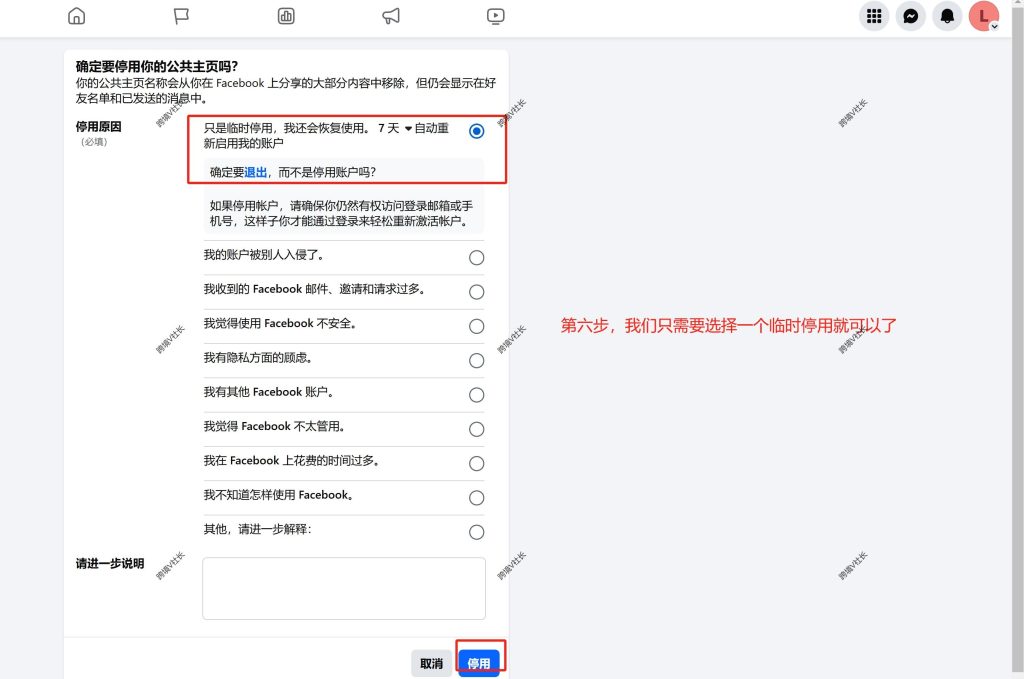Select the 只是临时停用 radio option

click(x=477, y=131)
